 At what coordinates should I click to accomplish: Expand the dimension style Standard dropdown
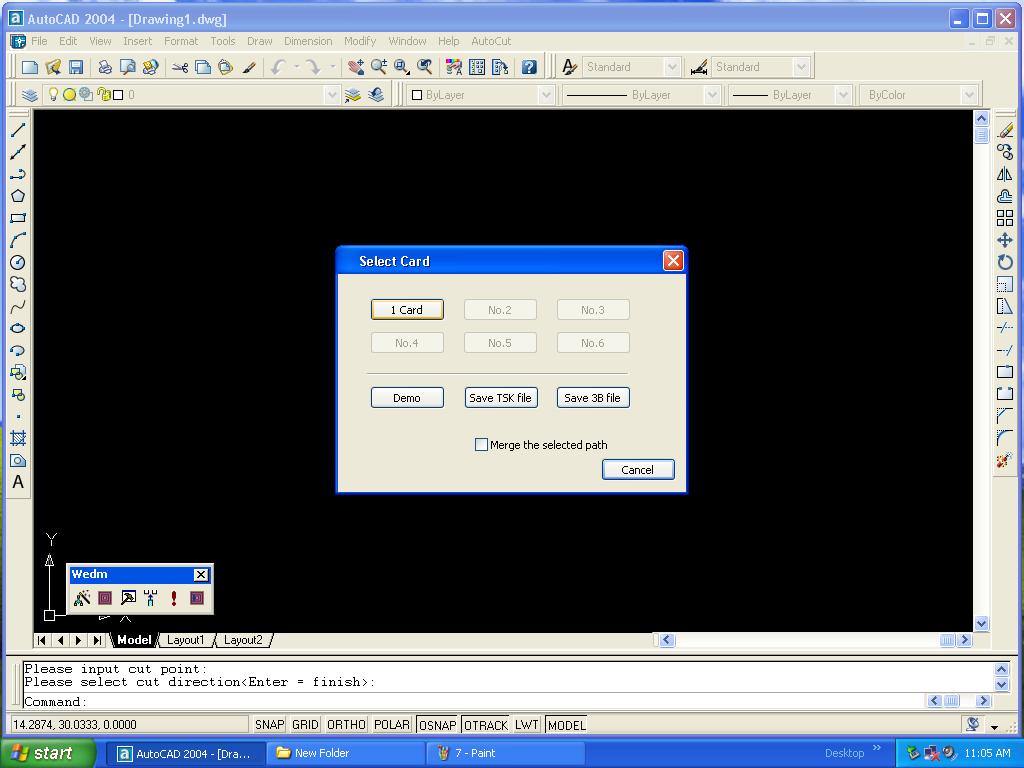(801, 67)
